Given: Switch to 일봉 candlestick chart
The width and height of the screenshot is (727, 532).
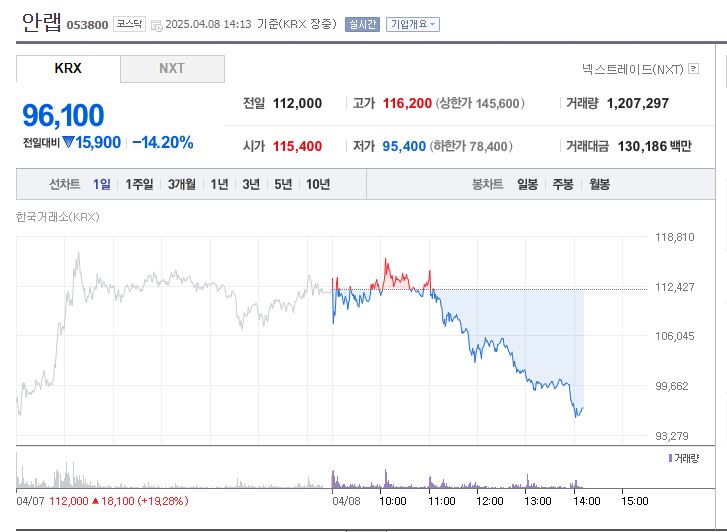Looking at the screenshot, I should tap(527, 184).
